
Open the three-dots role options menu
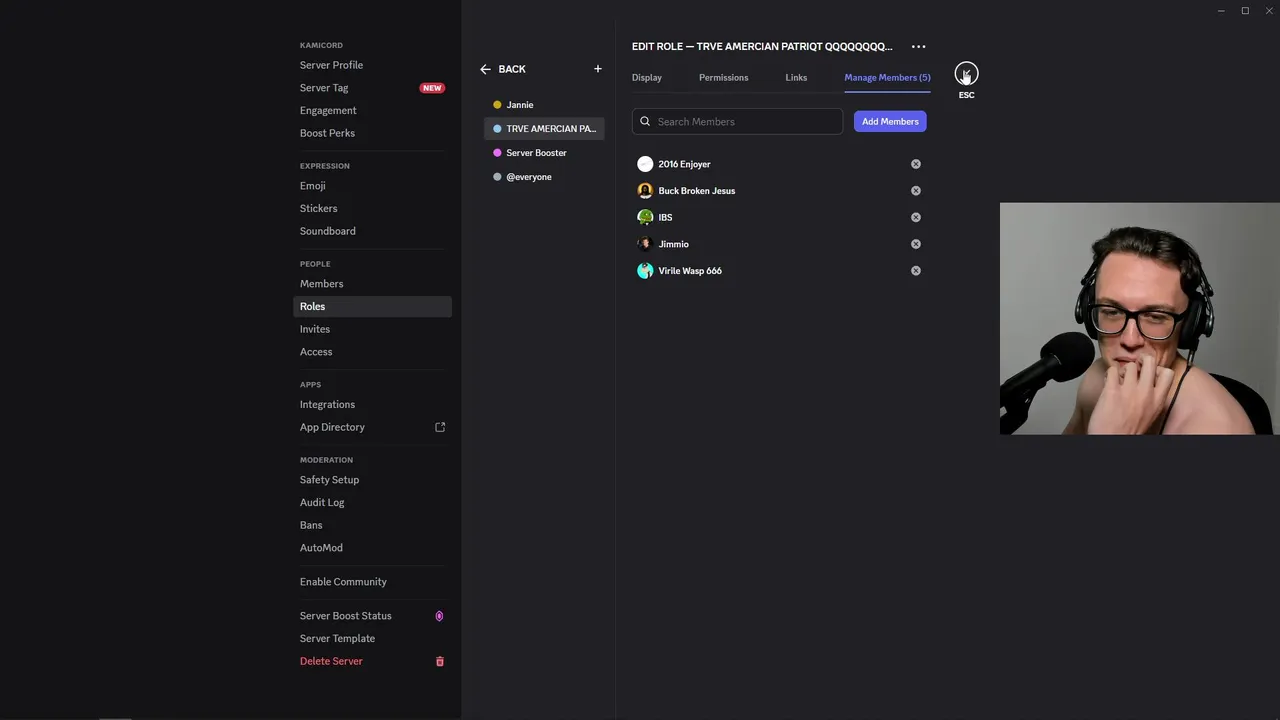(x=918, y=47)
